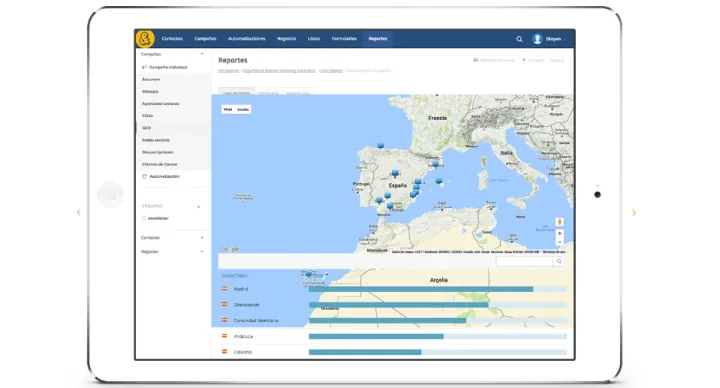Open Resumen in the sidebar
The image size is (720, 388).
click(151, 79)
